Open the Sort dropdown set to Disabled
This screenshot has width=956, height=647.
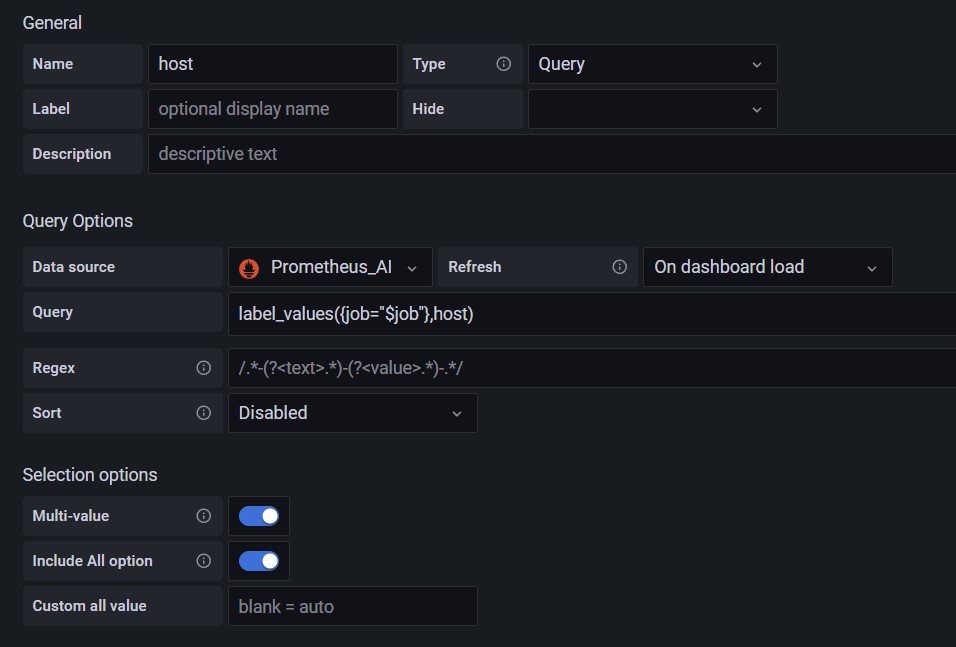click(x=352, y=413)
